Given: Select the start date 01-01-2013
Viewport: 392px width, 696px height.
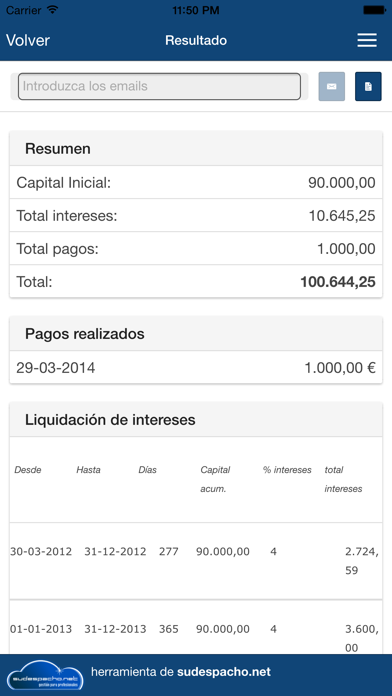Looking at the screenshot, I should pos(41,629).
